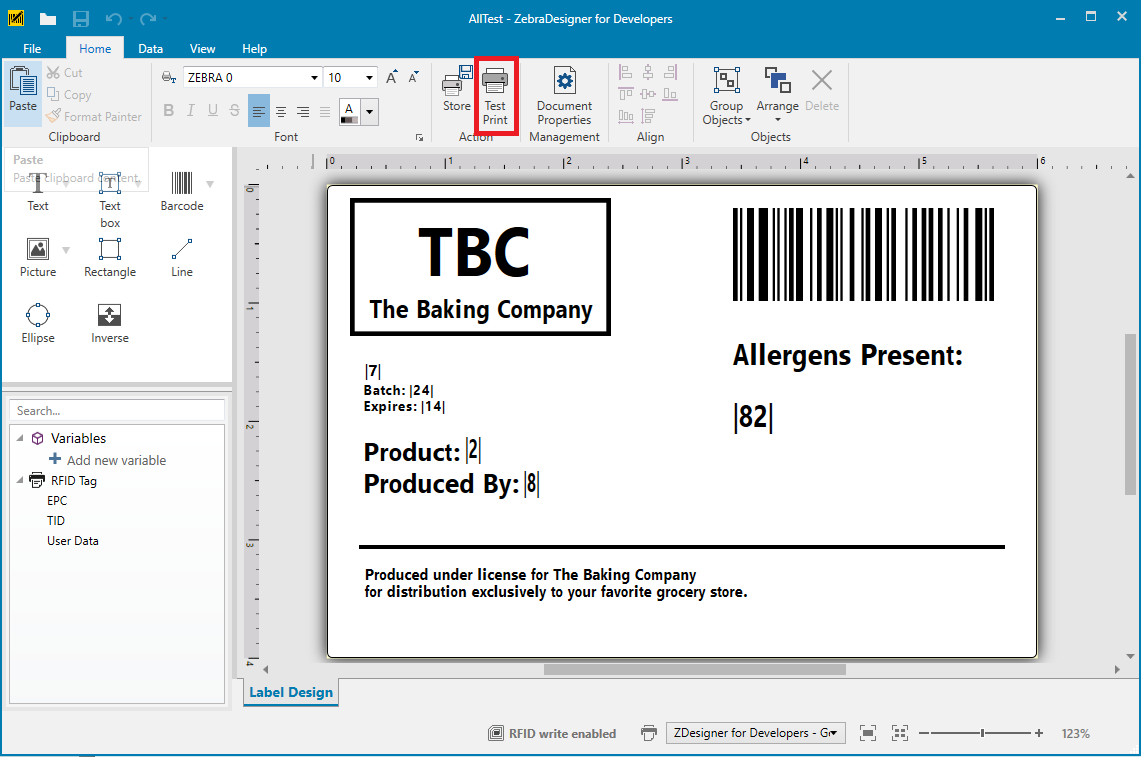This screenshot has height=757, width=1141.
Task: Select the Inverse tool
Action: click(109, 322)
